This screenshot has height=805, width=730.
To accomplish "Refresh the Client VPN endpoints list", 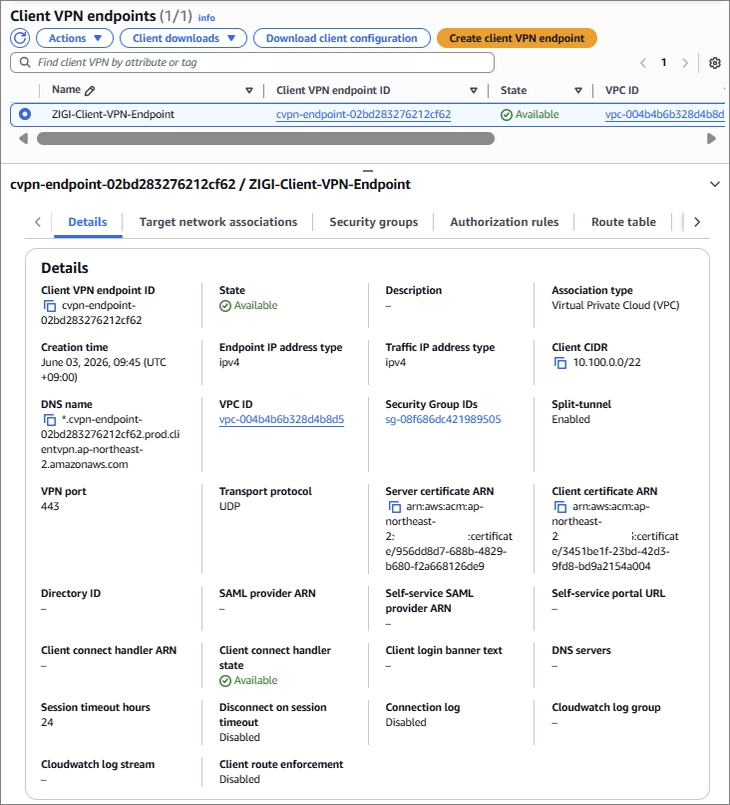I will (20, 38).
